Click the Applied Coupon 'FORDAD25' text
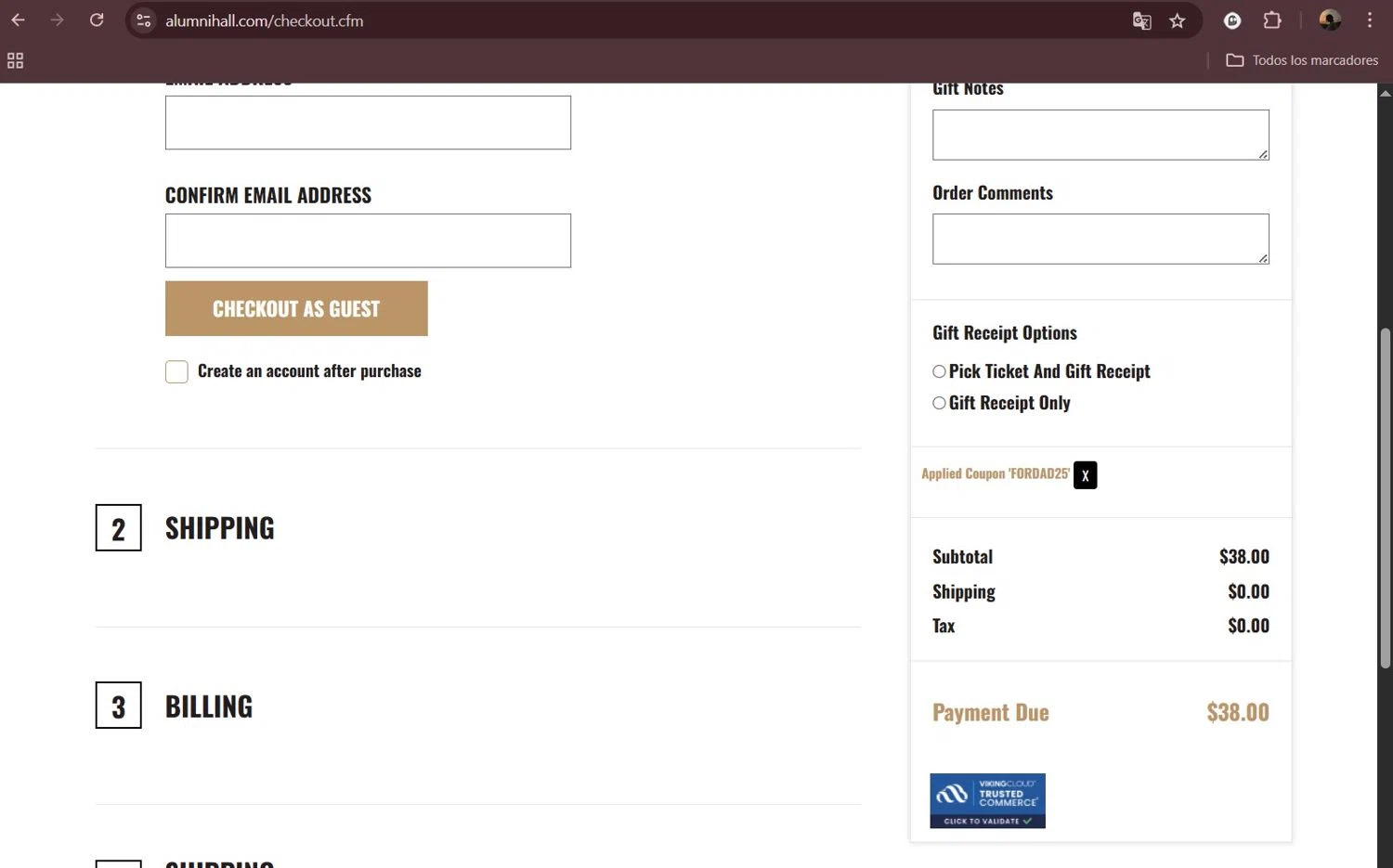The image size is (1393, 868). point(996,473)
